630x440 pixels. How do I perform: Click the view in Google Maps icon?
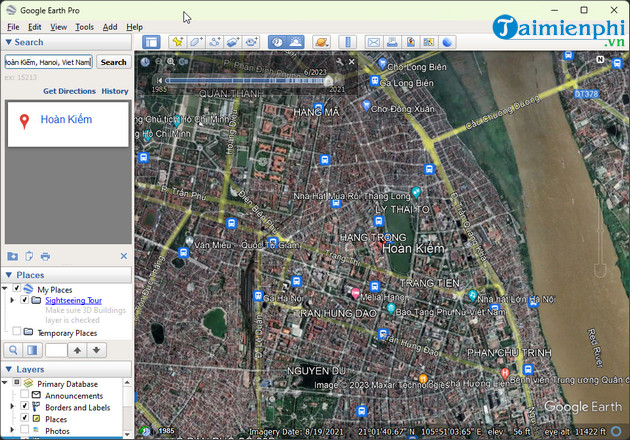[x=429, y=42]
